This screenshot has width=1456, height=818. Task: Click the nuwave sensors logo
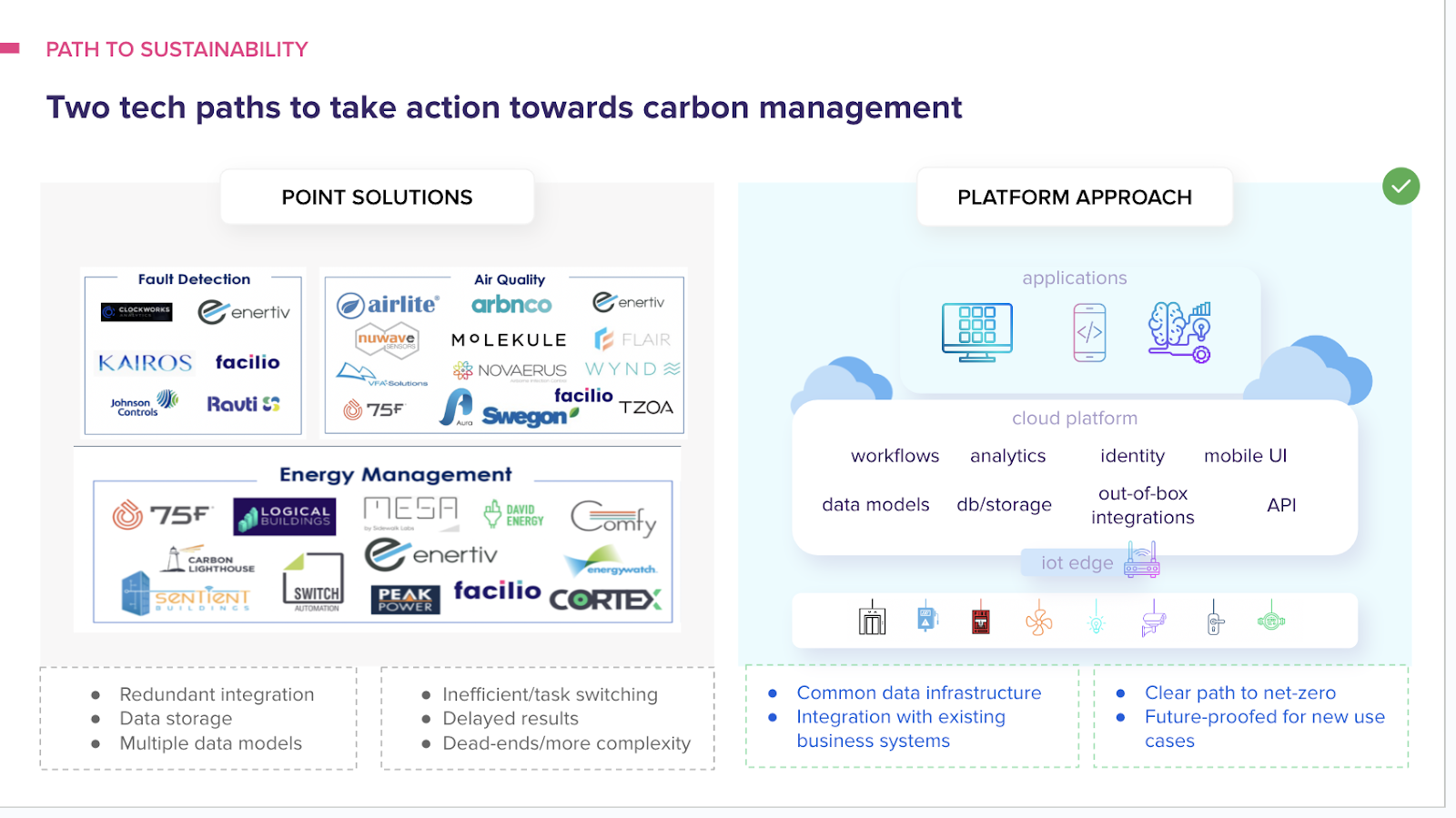(x=386, y=339)
